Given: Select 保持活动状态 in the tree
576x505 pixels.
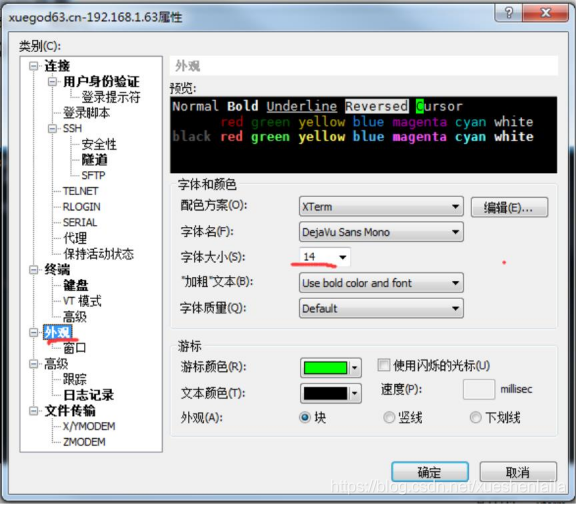Looking at the screenshot, I should pyautogui.click(x=98, y=254).
